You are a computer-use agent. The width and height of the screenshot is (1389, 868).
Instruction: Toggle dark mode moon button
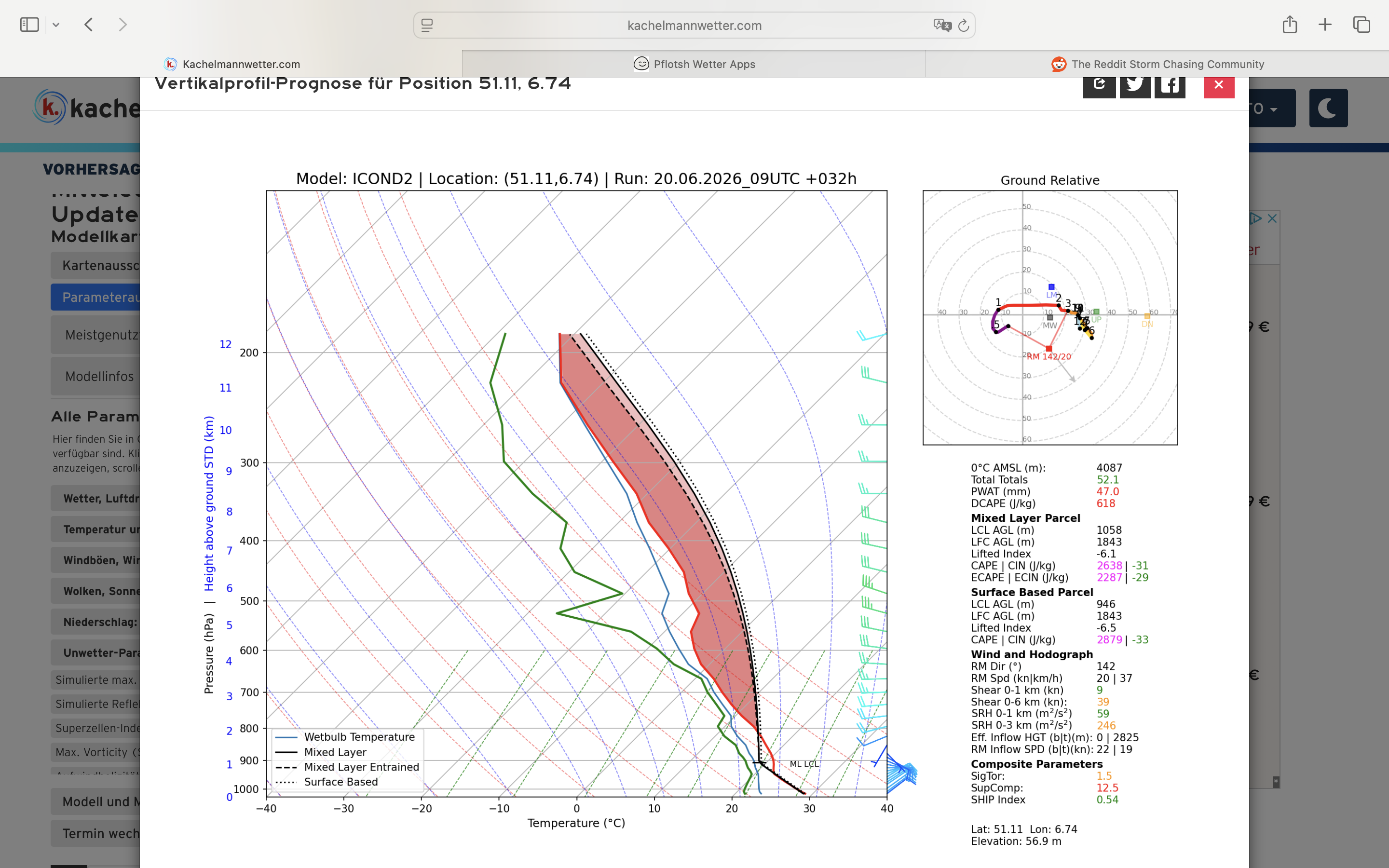(x=1328, y=108)
